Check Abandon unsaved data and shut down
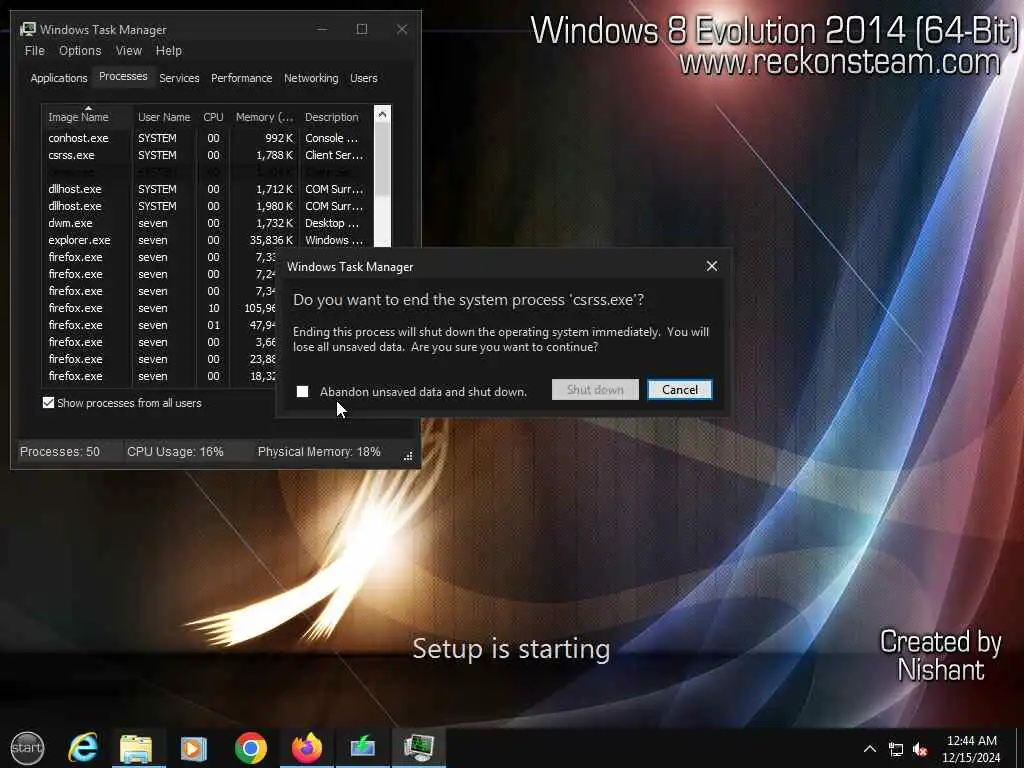This screenshot has width=1024, height=768. (x=302, y=391)
